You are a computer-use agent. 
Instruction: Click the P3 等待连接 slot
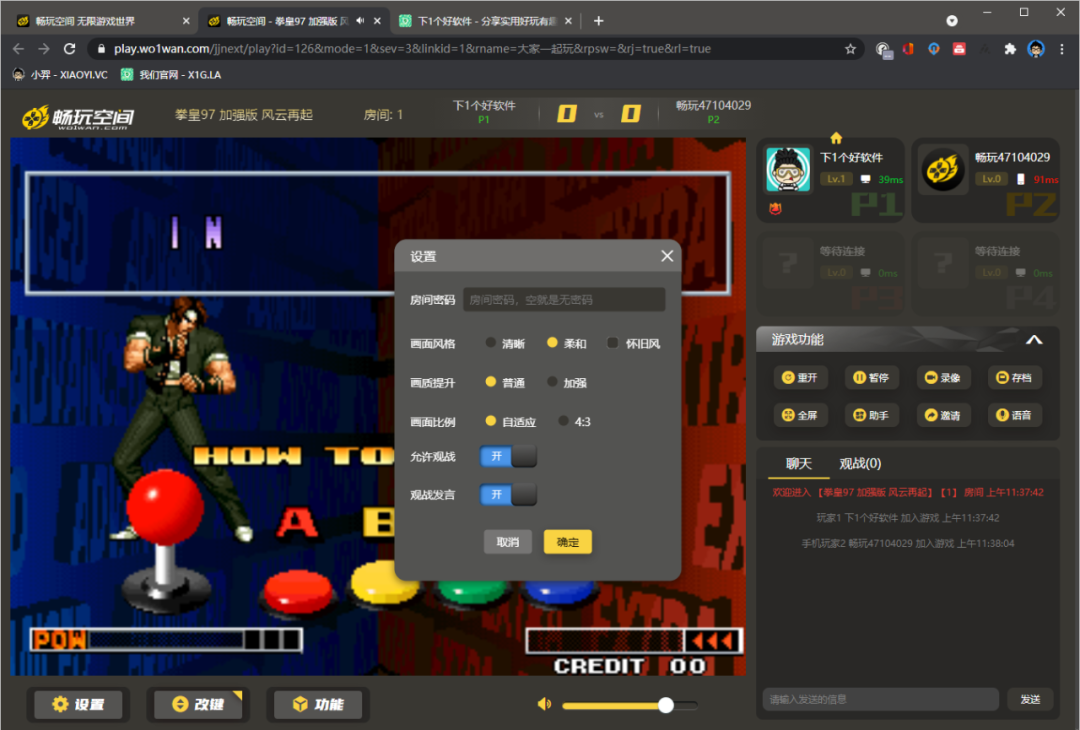point(831,273)
